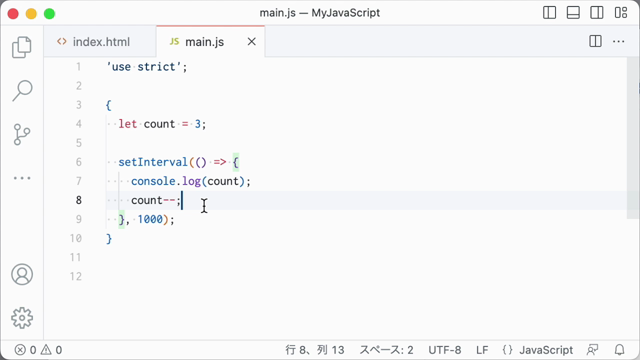Image resolution: width=640 pixels, height=360 pixels.
Task: Switch to the index.html tab
Action: (x=100, y=42)
